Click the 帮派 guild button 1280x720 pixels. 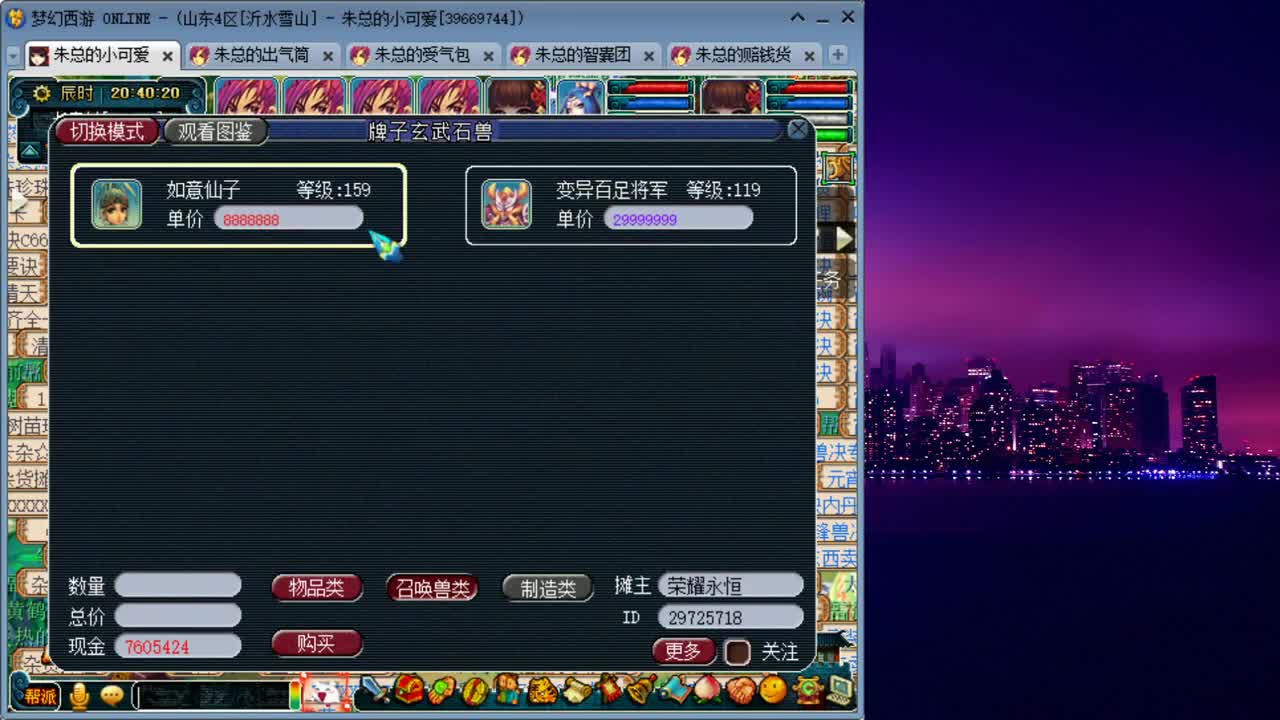click(41, 696)
